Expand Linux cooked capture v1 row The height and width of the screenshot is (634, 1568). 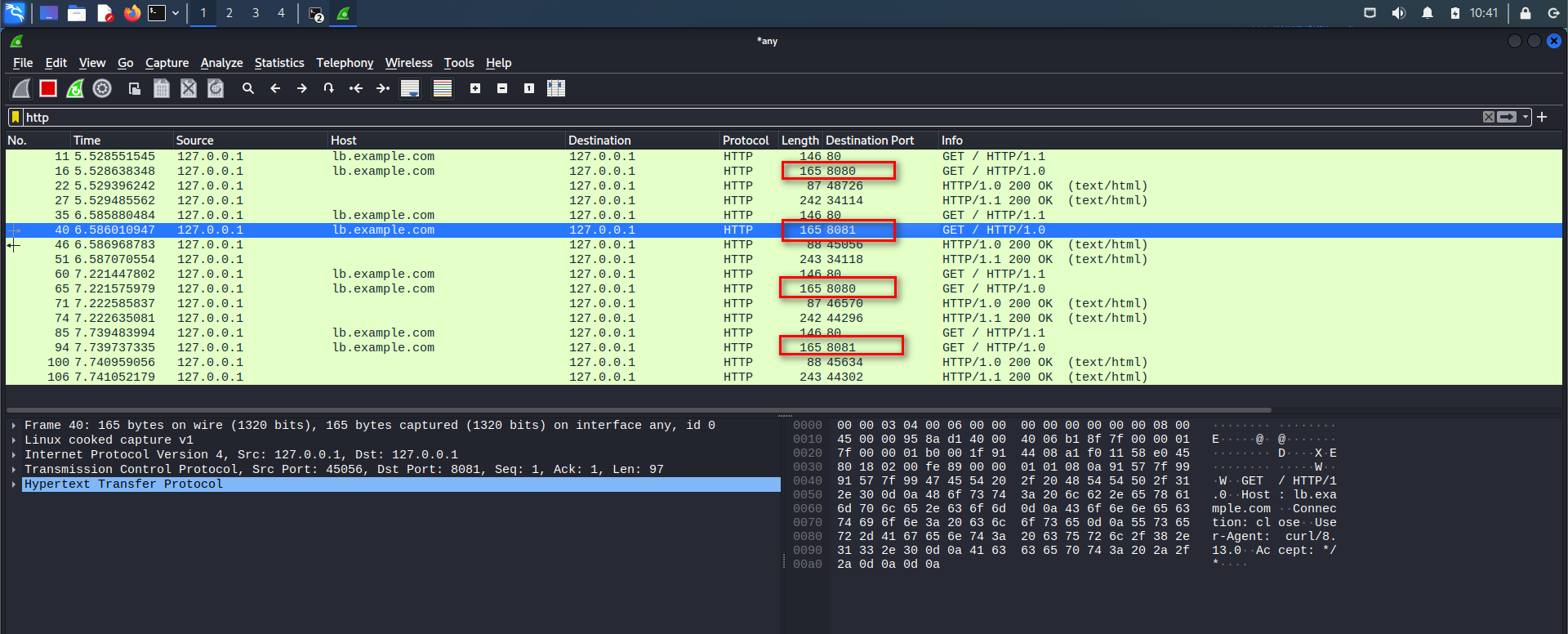point(14,440)
